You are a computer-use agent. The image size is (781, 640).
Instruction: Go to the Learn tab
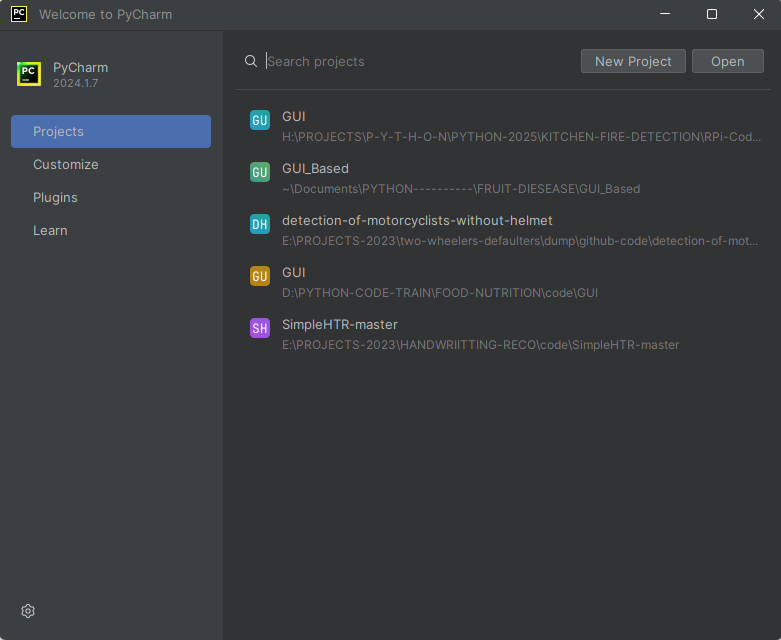[x=111, y=230]
